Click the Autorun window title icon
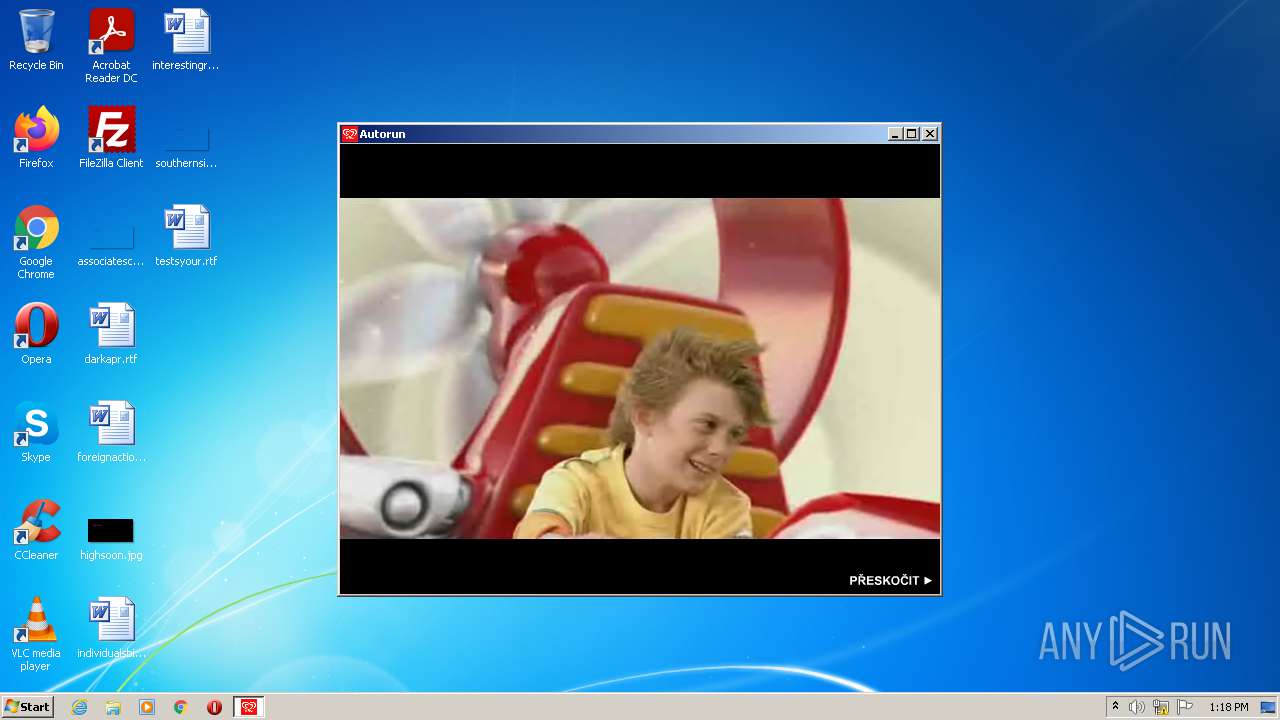 tap(349, 134)
